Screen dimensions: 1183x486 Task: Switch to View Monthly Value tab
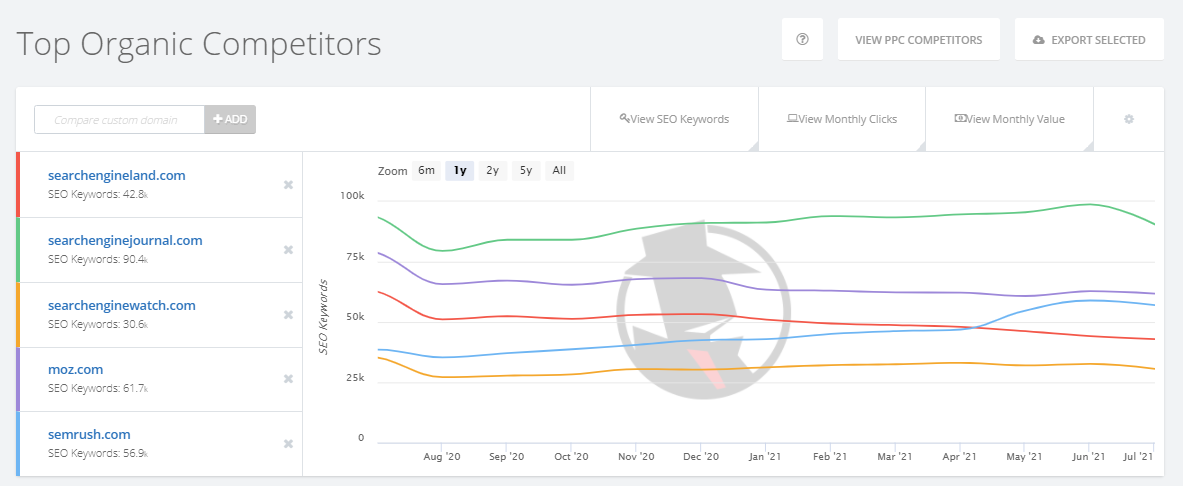[x=1009, y=119]
